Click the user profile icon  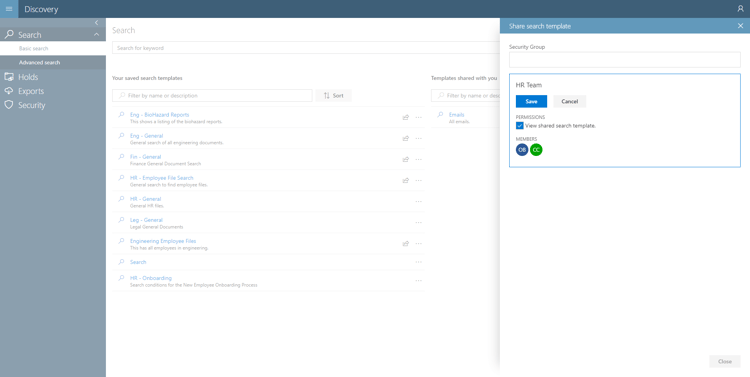(741, 9)
